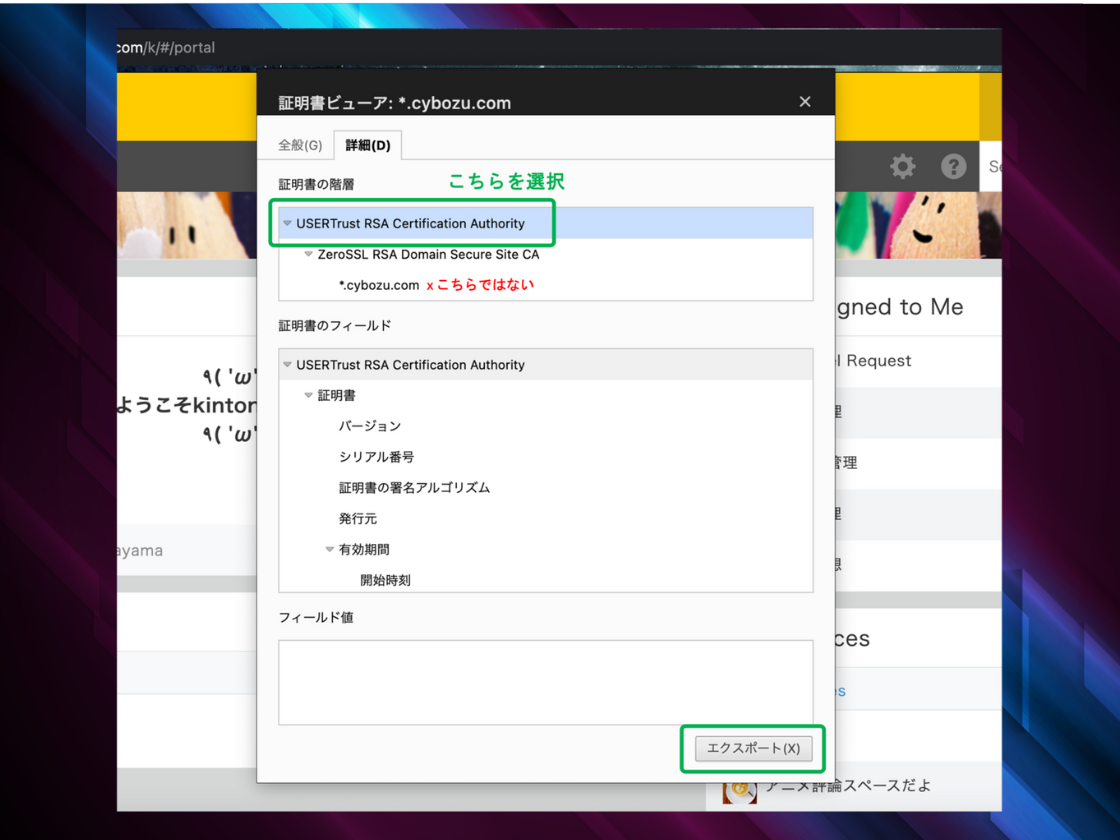Pick the 発行元 field
This screenshot has width=1120, height=840.
click(x=358, y=519)
